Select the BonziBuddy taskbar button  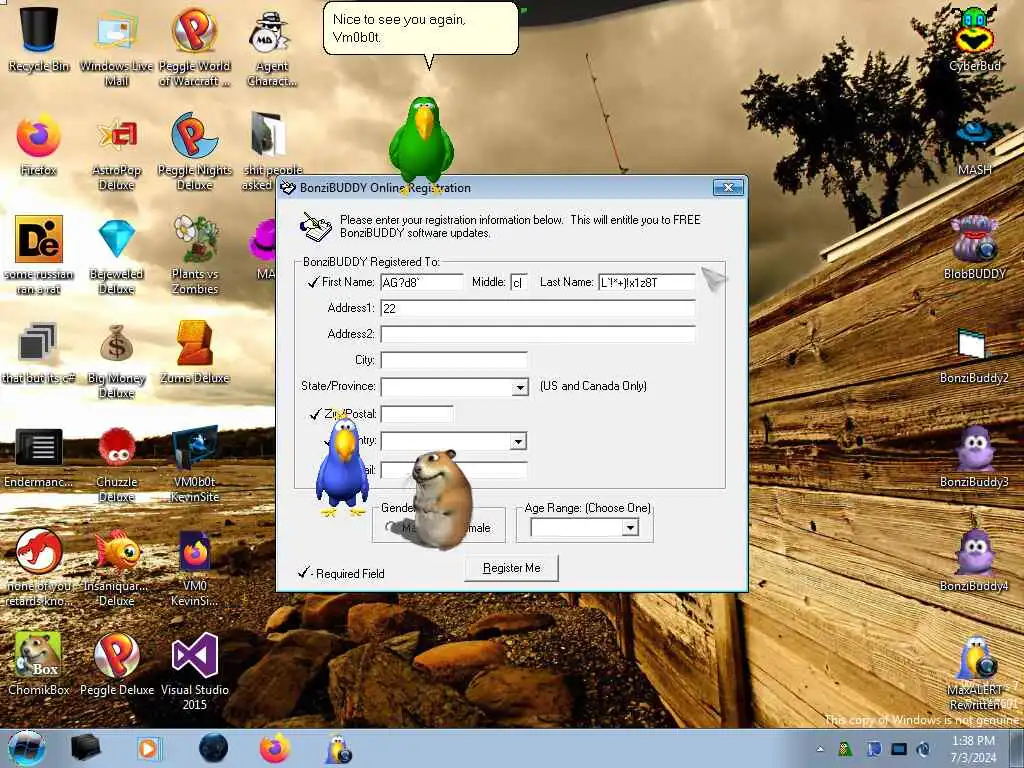[x=338, y=748]
